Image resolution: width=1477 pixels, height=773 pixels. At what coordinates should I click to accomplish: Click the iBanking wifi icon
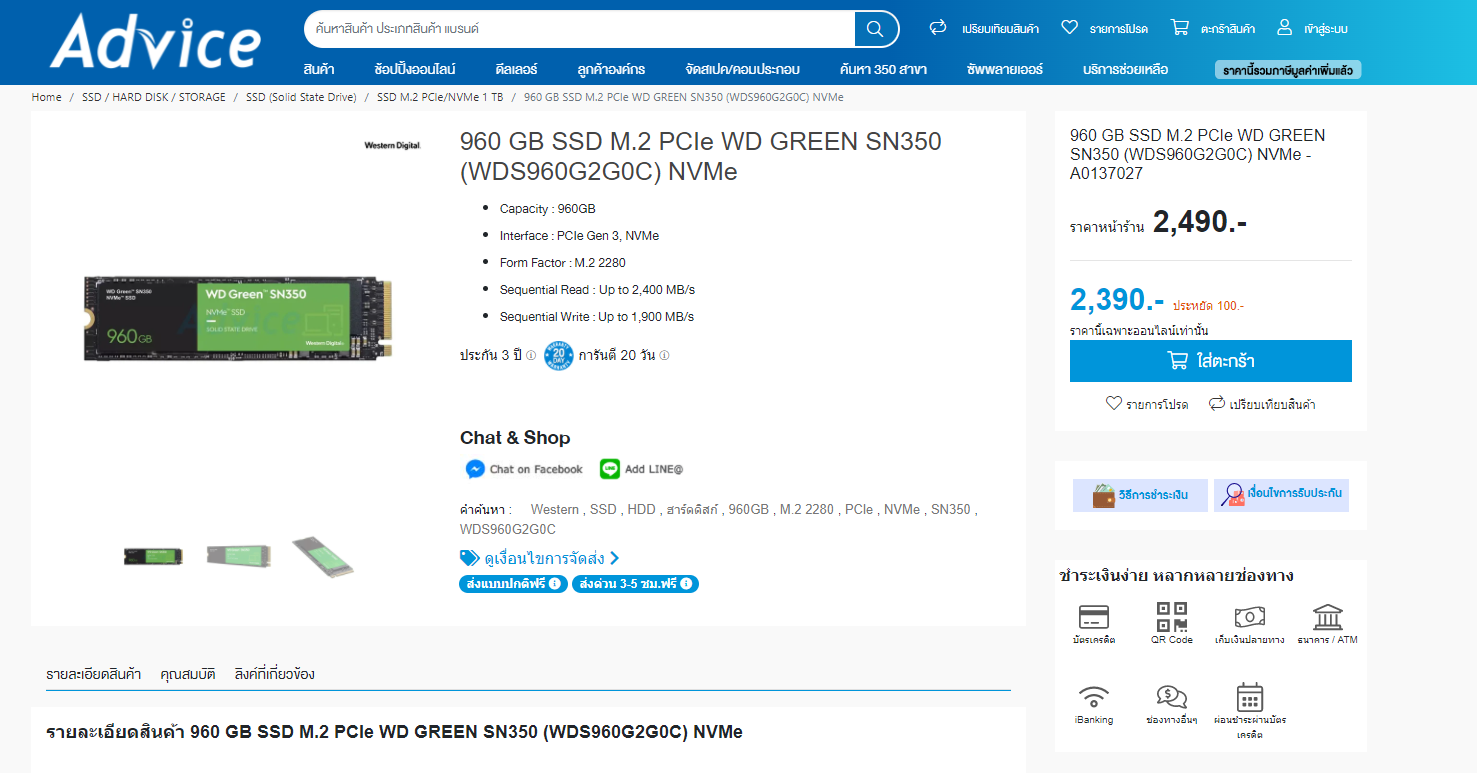pos(1094,697)
